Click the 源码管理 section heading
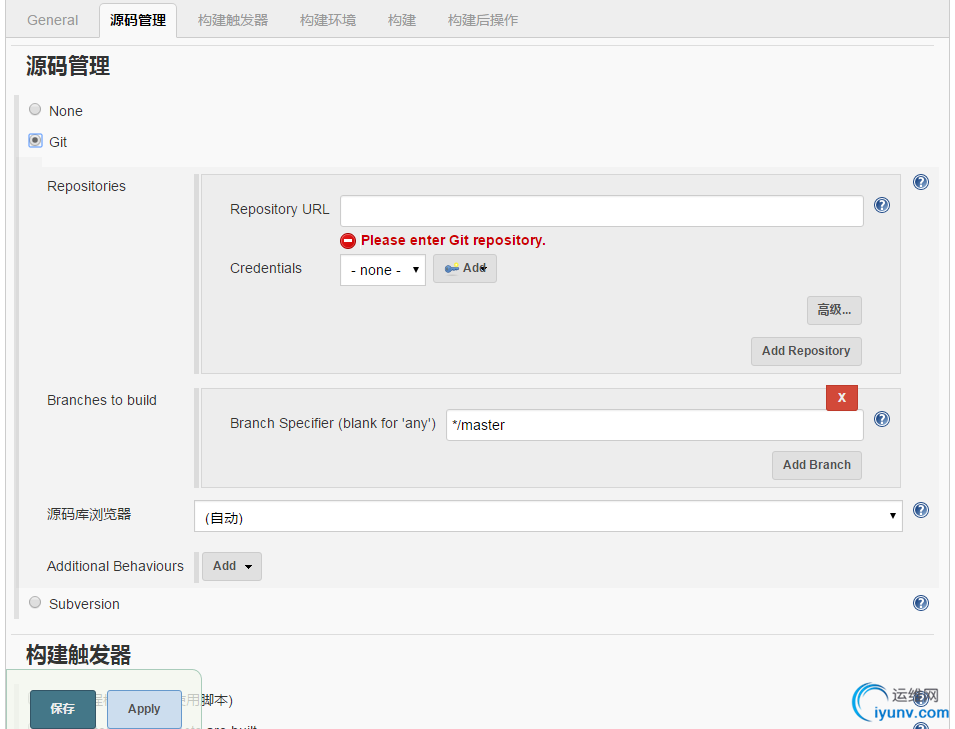This screenshot has width=955, height=729. (x=68, y=66)
